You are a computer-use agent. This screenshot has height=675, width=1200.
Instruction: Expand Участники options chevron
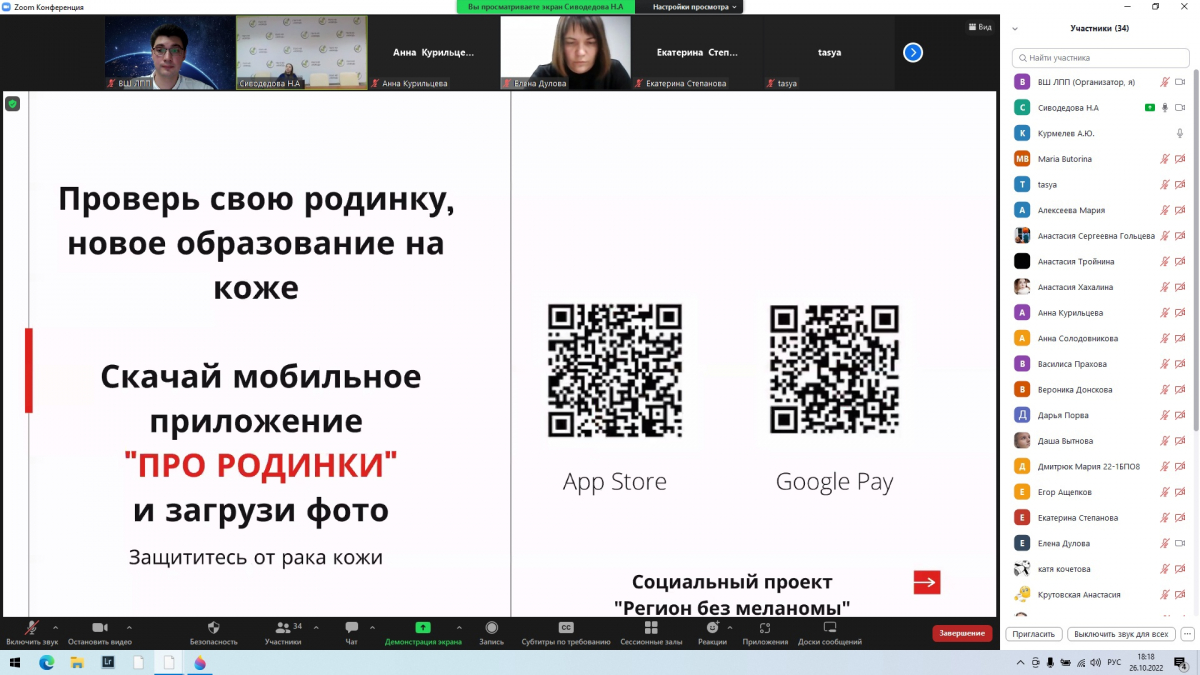(316, 627)
